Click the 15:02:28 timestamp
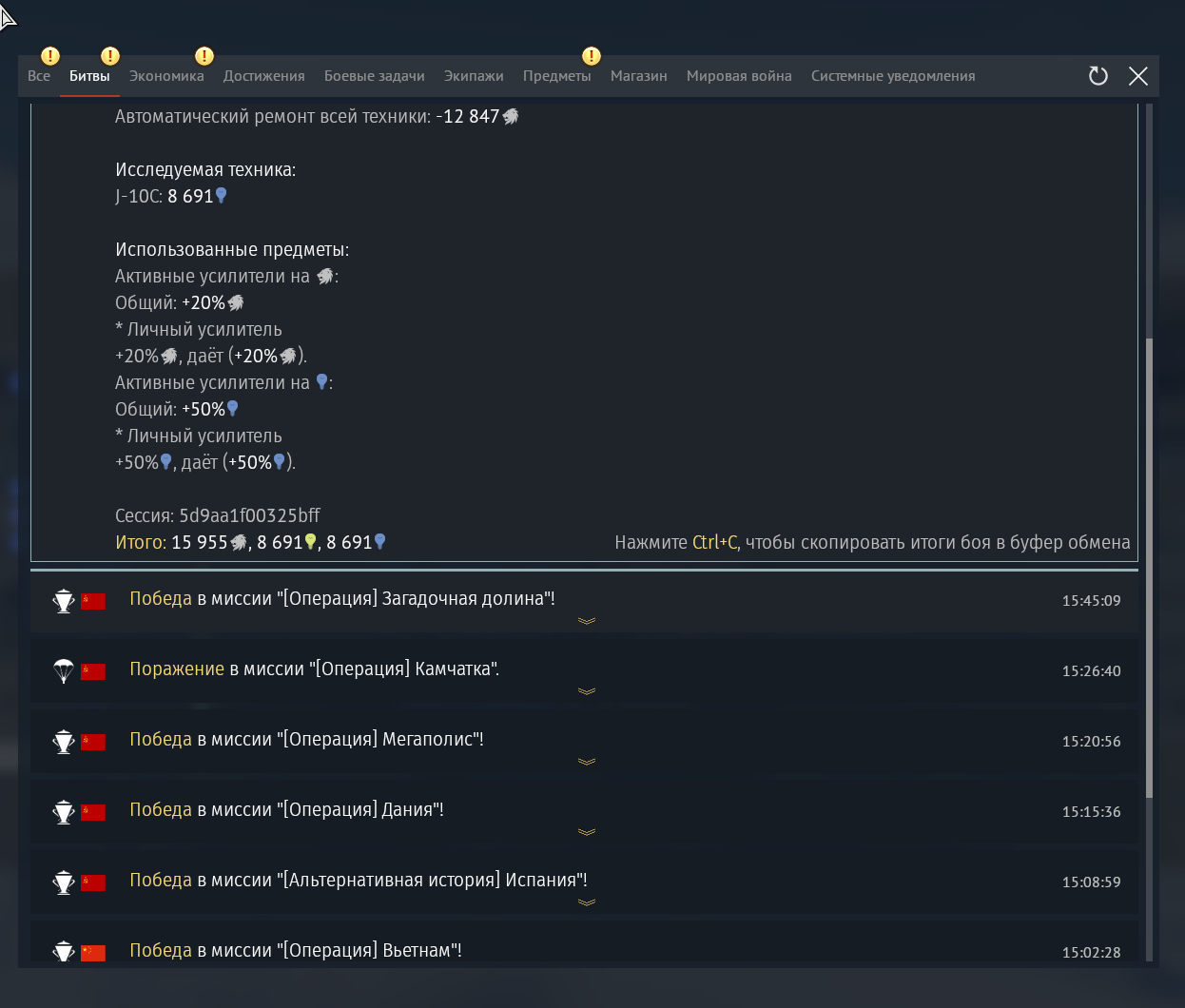This screenshot has width=1185, height=1008. [x=1091, y=953]
